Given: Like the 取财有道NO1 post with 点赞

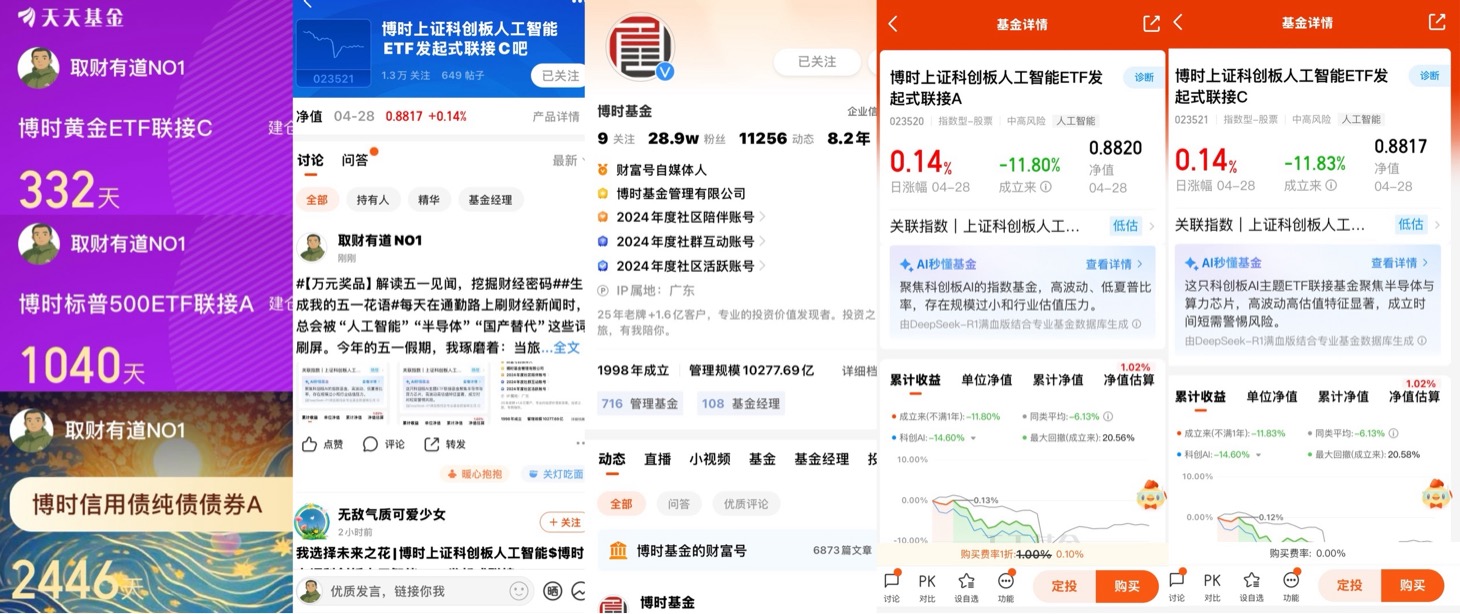Looking at the screenshot, I should pos(322,444).
